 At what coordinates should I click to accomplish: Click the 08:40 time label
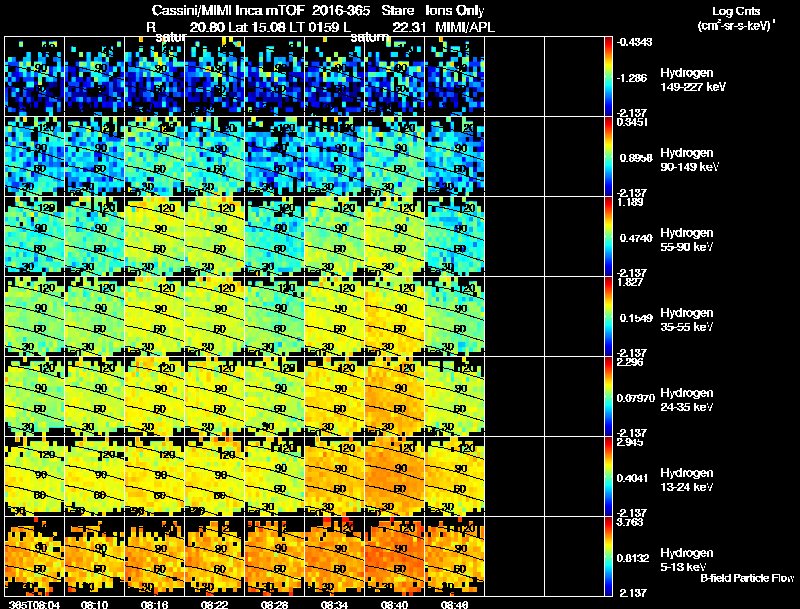point(394,605)
